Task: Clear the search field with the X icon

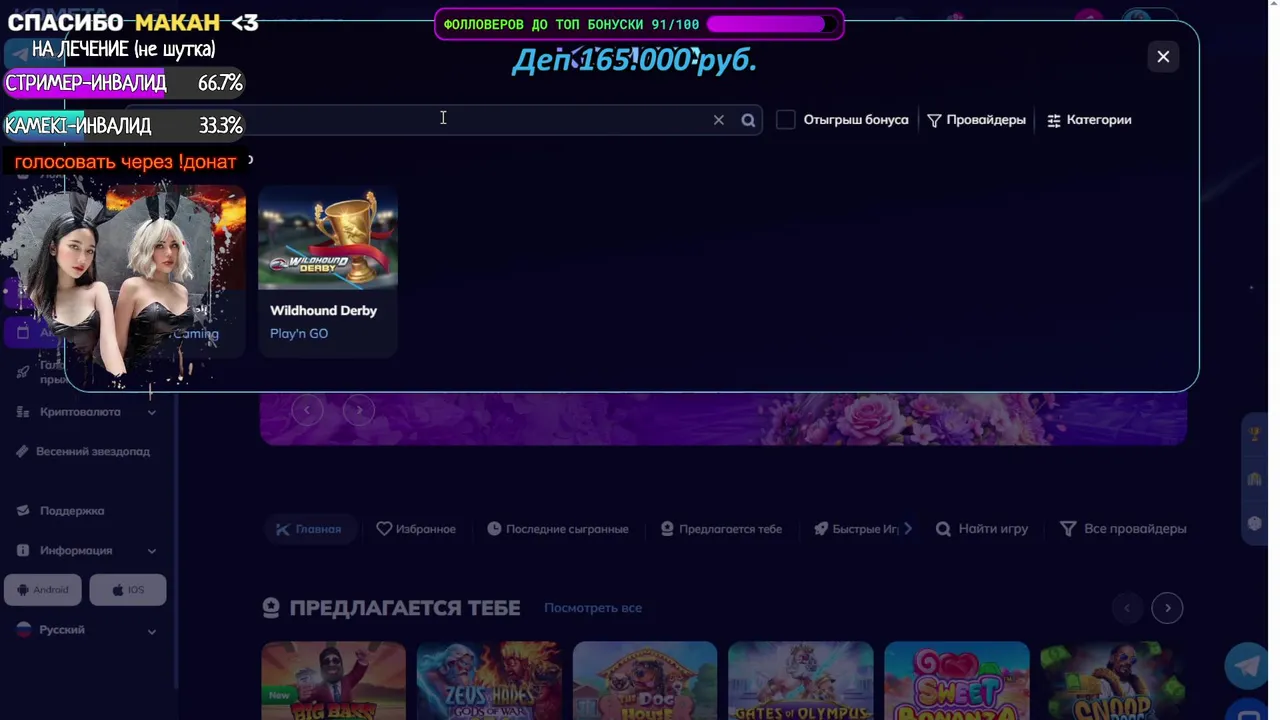Action: [x=718, y=120]
